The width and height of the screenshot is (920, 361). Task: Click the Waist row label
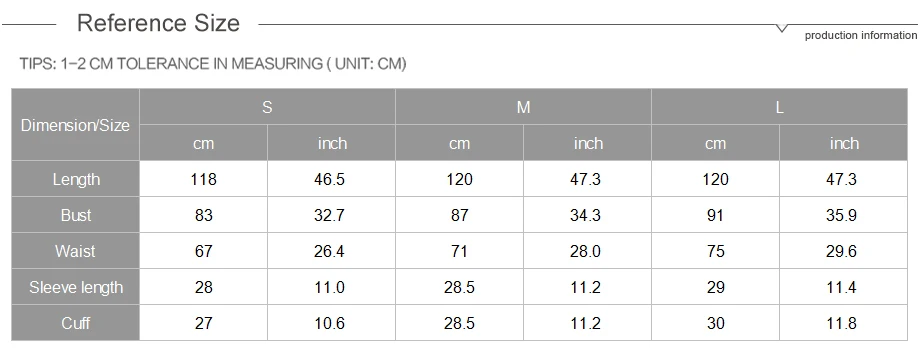point(75,251)
